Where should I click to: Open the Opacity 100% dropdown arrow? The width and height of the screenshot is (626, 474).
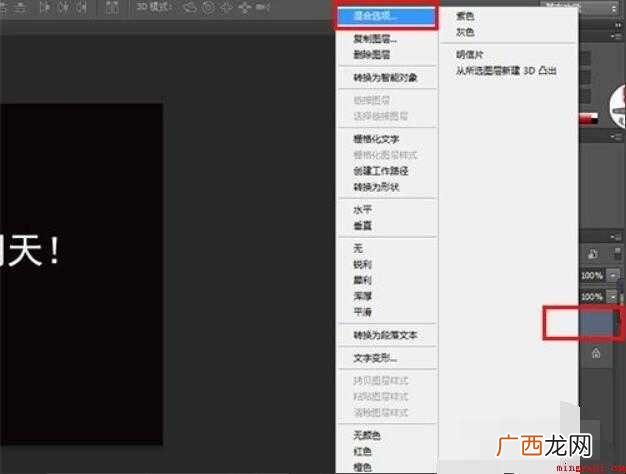(613, 275)
